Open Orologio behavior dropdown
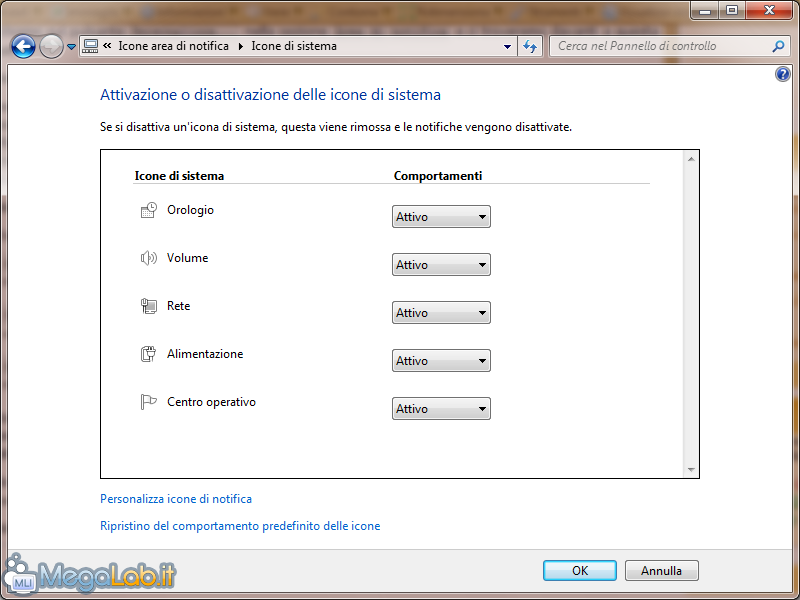The image size is (800, 600). [x=441, y=217]
